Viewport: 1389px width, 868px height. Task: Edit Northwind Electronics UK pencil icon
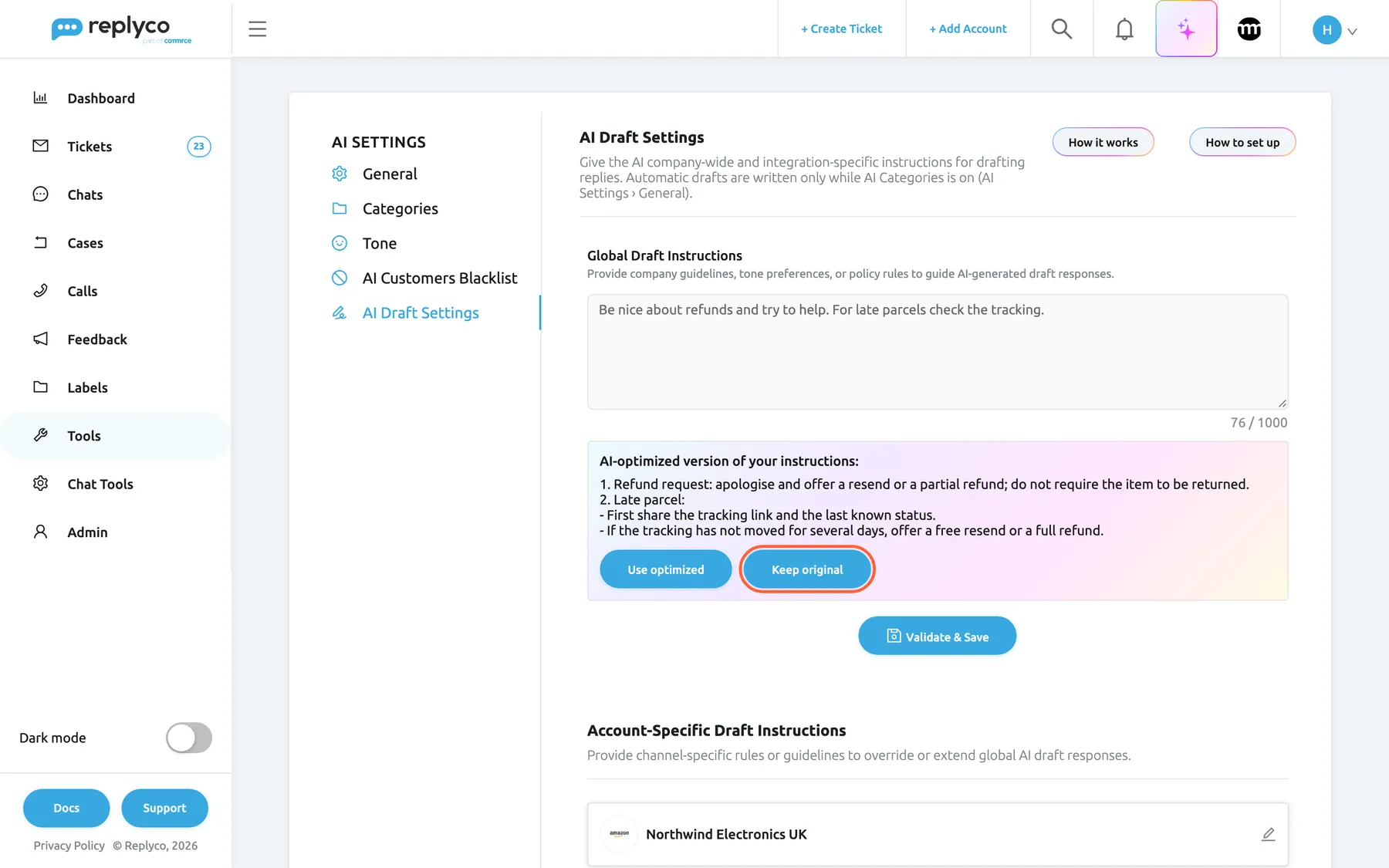coord(1268,834)
